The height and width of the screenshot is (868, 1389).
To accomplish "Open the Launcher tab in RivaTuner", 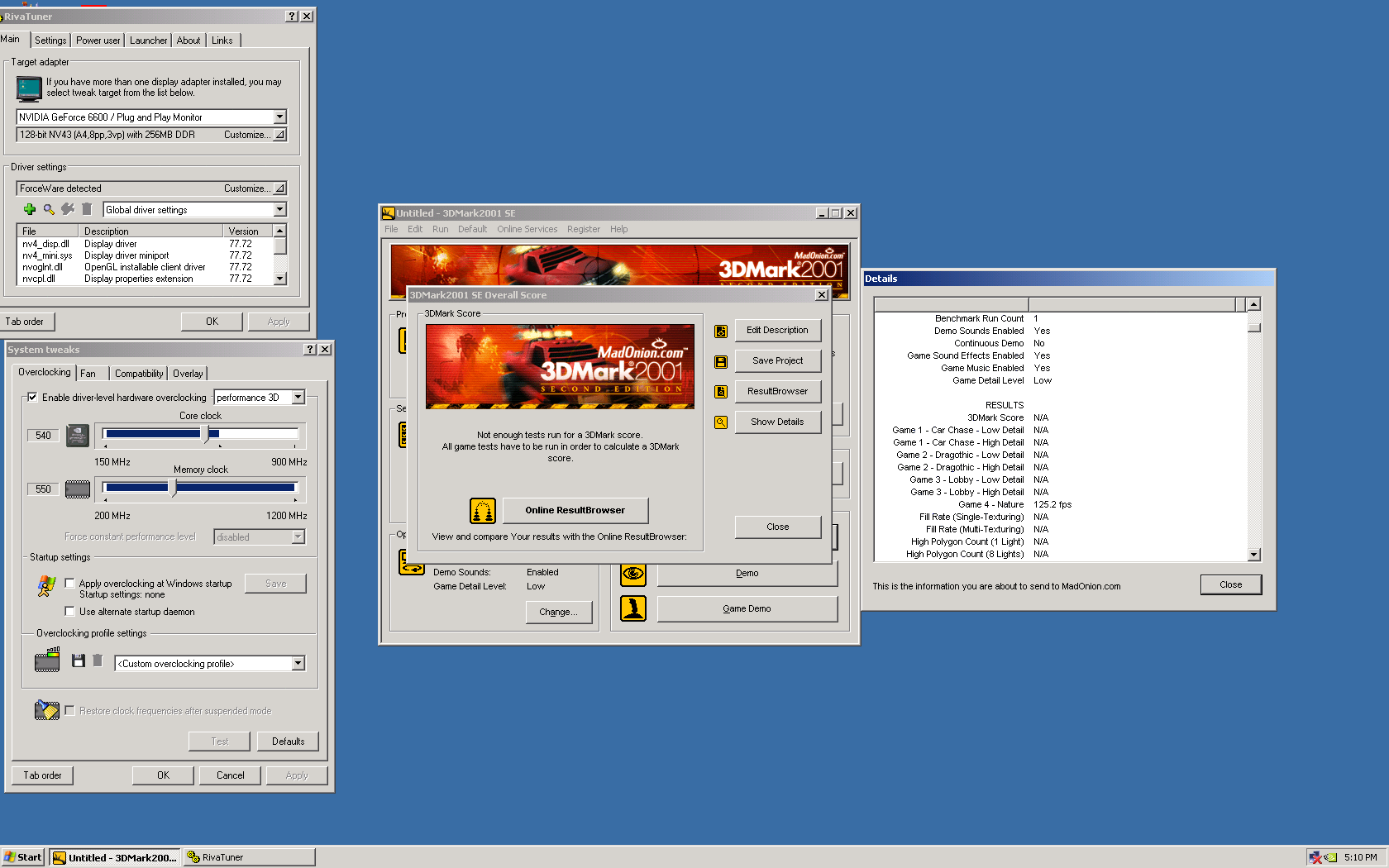I will click(148, 41).
